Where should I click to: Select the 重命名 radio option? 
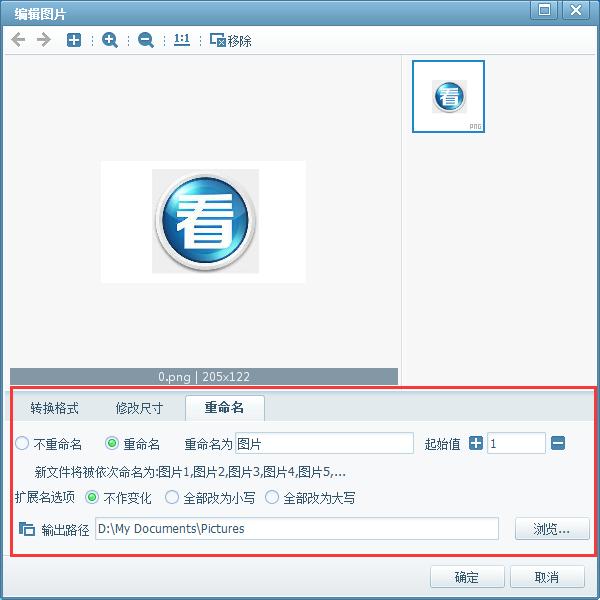tap(132, 444)
